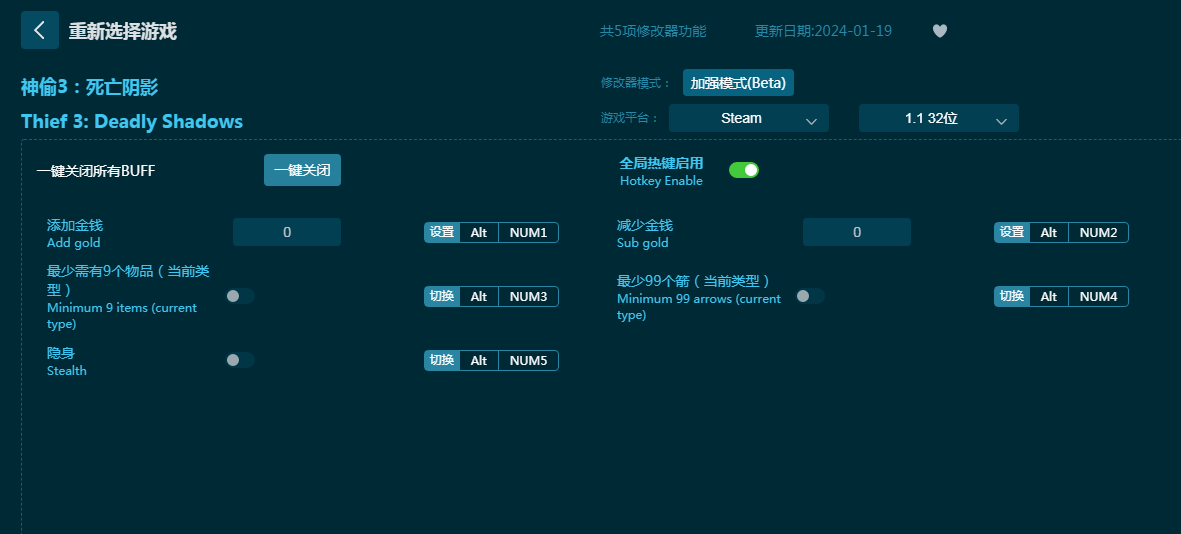Click 切换 for Minimum 99 arrows hotkey

(1012, 296)
